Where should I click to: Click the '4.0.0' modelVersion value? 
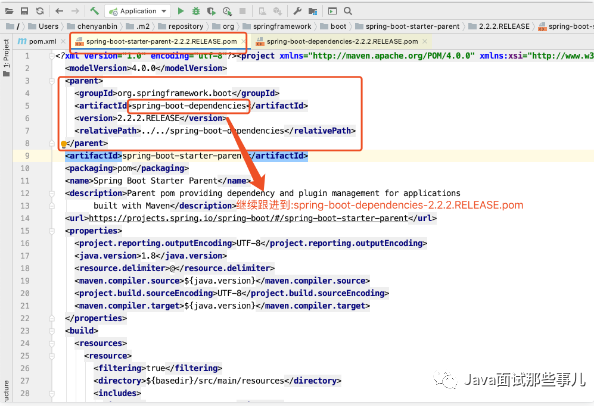pos(144,68)
